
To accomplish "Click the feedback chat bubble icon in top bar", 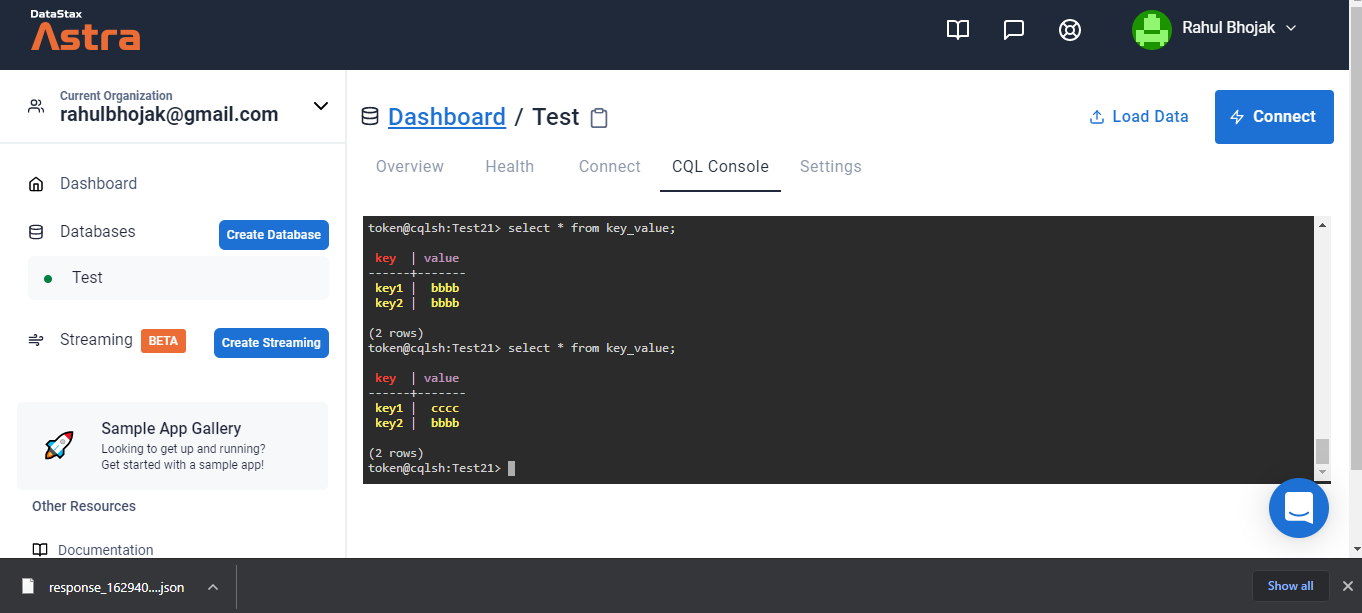I will (x=1013, y=30).
